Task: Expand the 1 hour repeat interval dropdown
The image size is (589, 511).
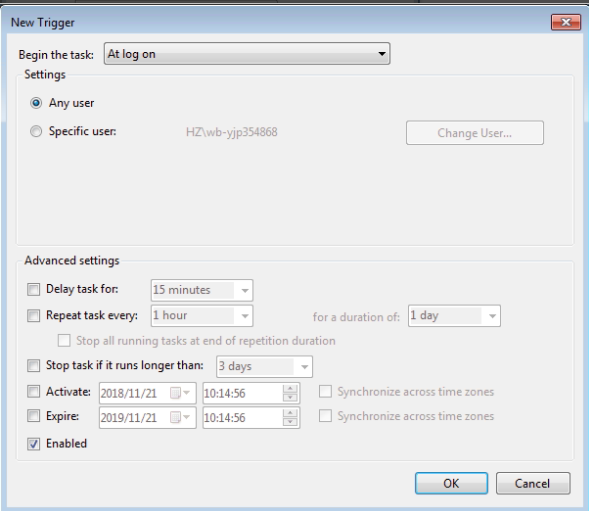Action: 202,316
